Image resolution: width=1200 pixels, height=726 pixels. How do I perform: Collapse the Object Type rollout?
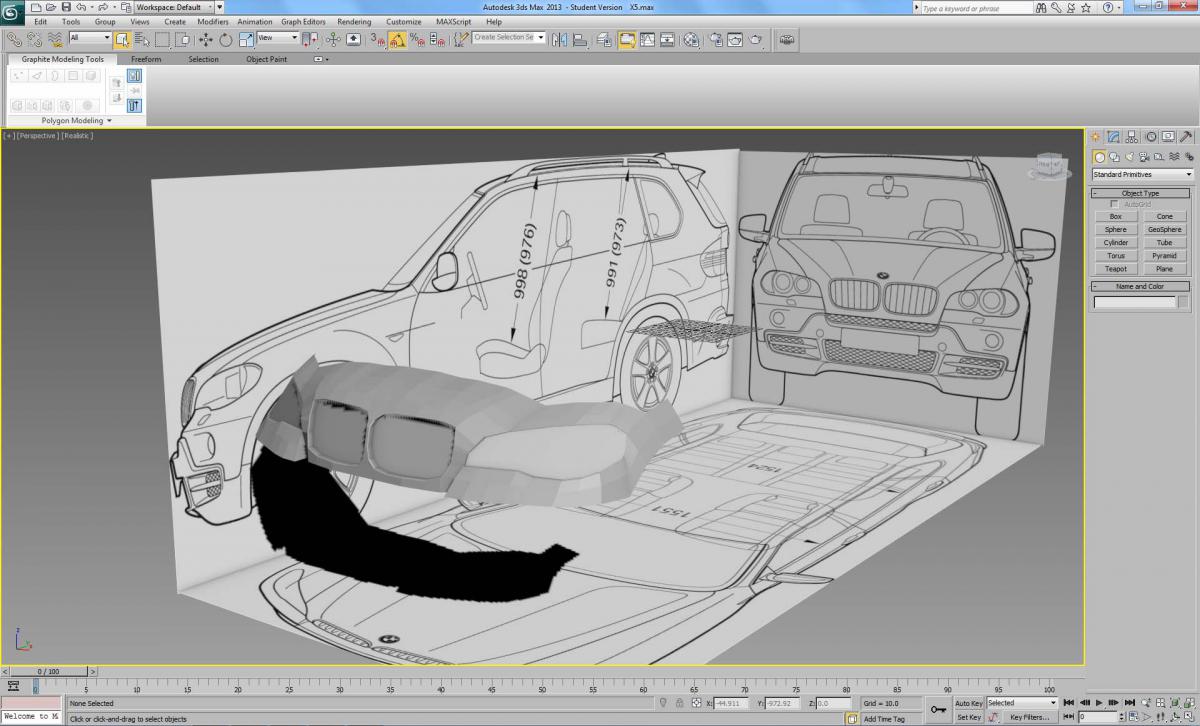tap(1140, 193)
